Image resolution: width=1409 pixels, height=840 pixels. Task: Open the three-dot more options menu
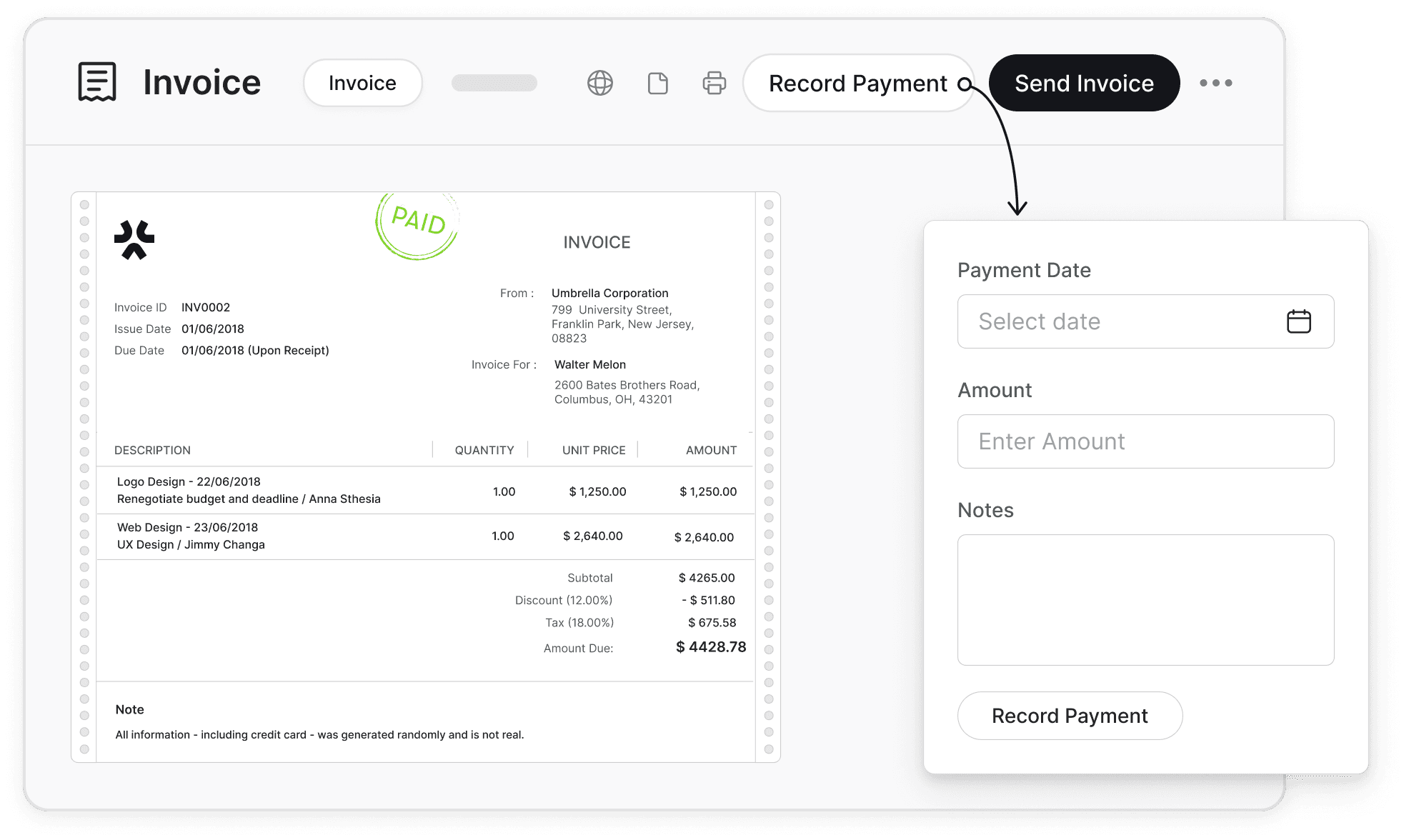(x=1215, y=83)
